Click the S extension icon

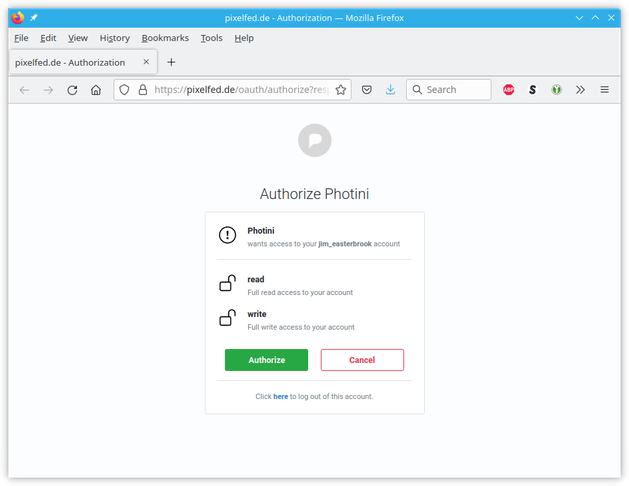tap(532, 90)
